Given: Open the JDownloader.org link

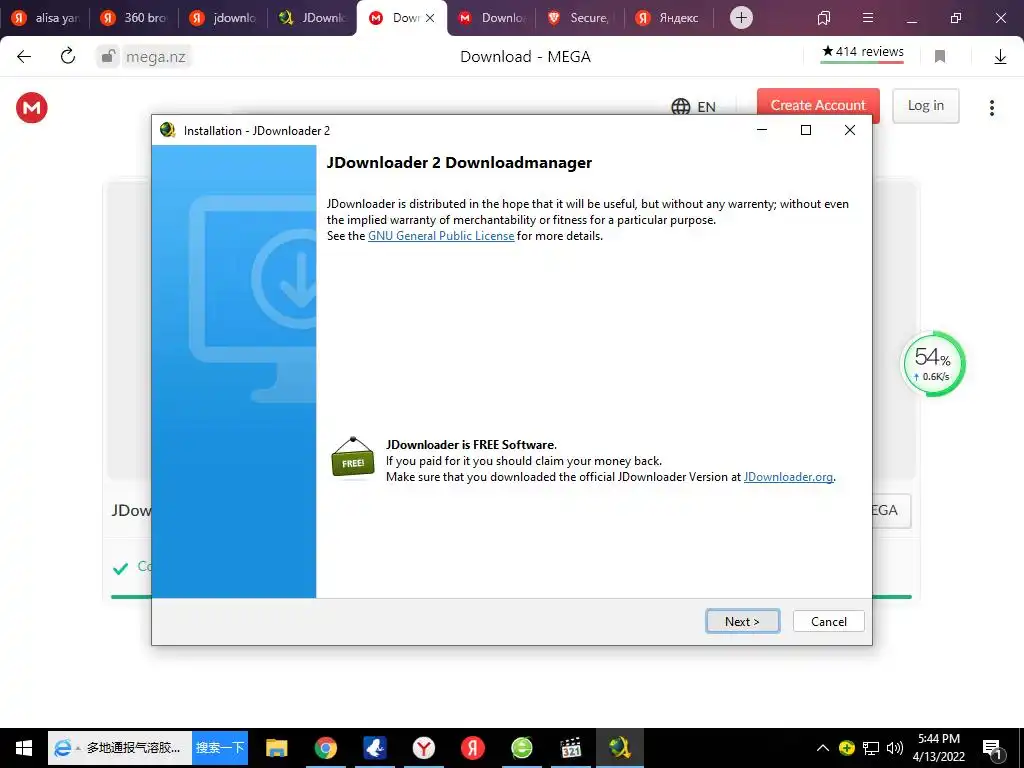Looking at the screenshot, I should [788, 477].
